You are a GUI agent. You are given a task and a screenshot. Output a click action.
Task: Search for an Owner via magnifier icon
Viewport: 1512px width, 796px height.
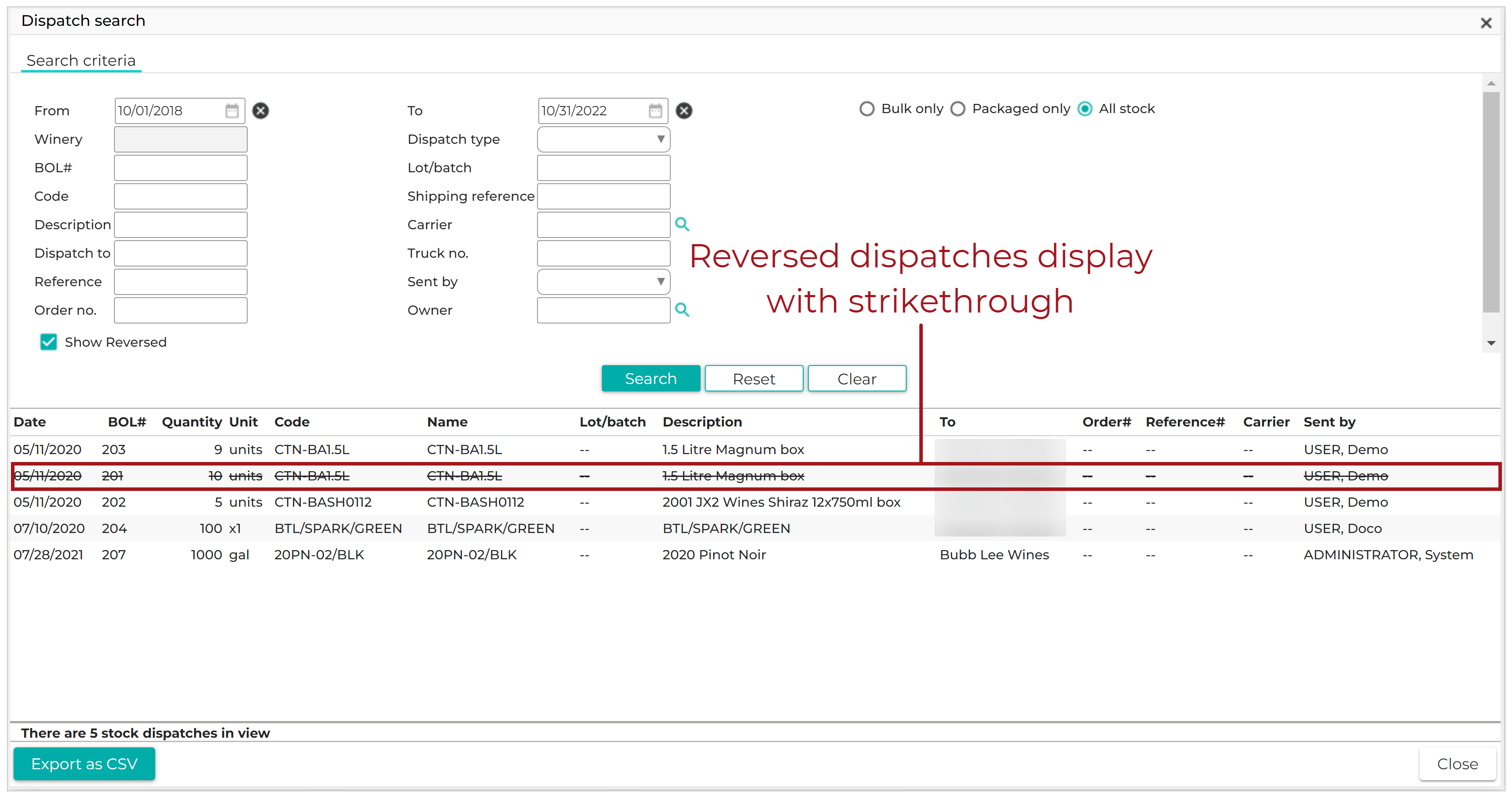pos(682,310)
